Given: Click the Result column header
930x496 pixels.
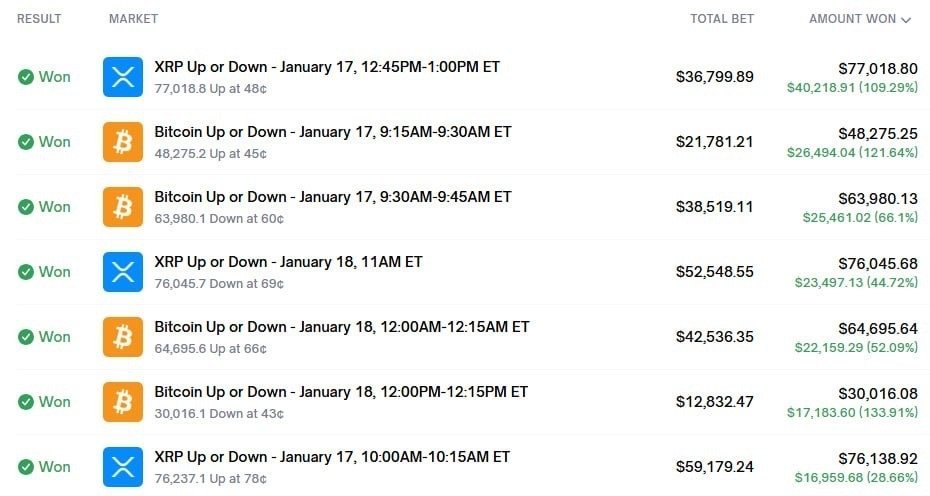Looking at the screenshot, I should pos(39,19).
